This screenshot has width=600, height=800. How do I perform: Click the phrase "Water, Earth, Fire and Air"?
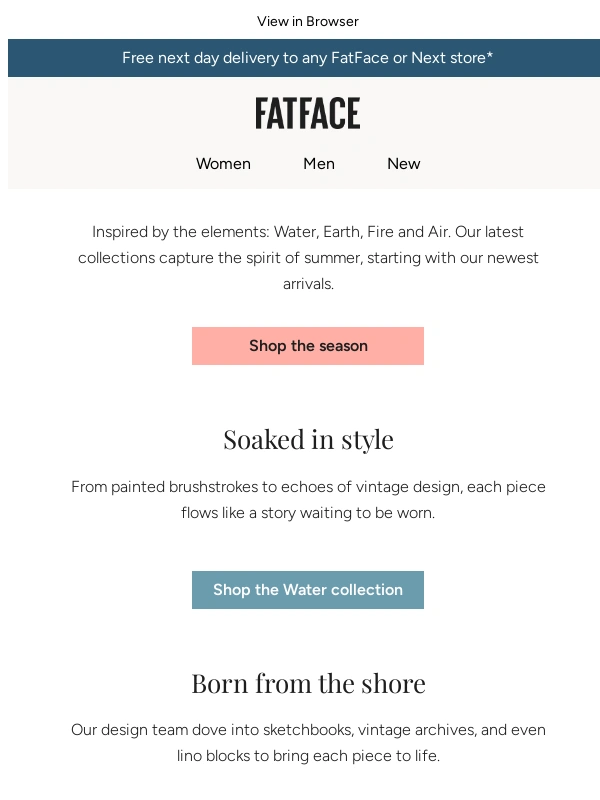tap(362, 232)
